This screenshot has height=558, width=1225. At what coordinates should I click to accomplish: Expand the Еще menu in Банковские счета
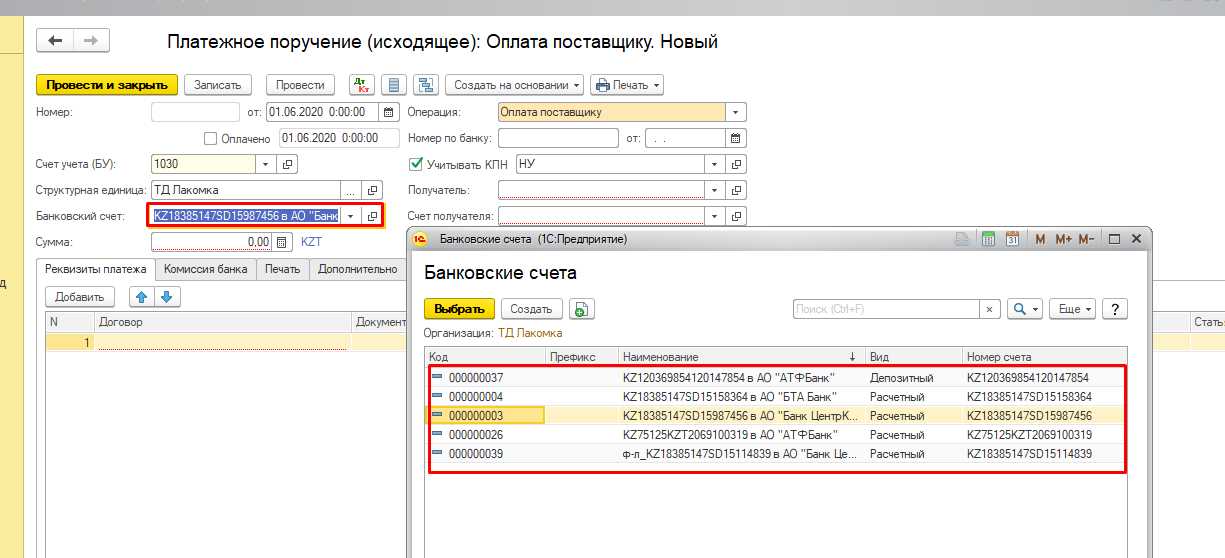tap(1075, 309)
